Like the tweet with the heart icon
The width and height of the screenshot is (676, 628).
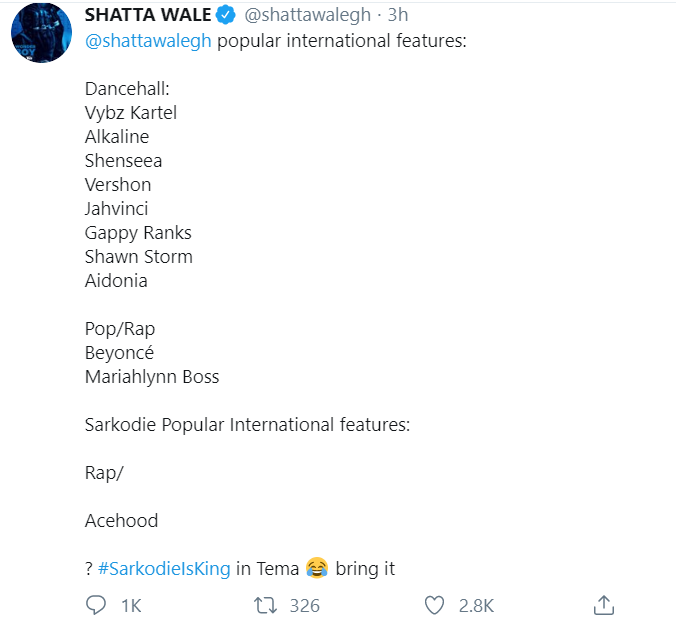click(434, 605)
